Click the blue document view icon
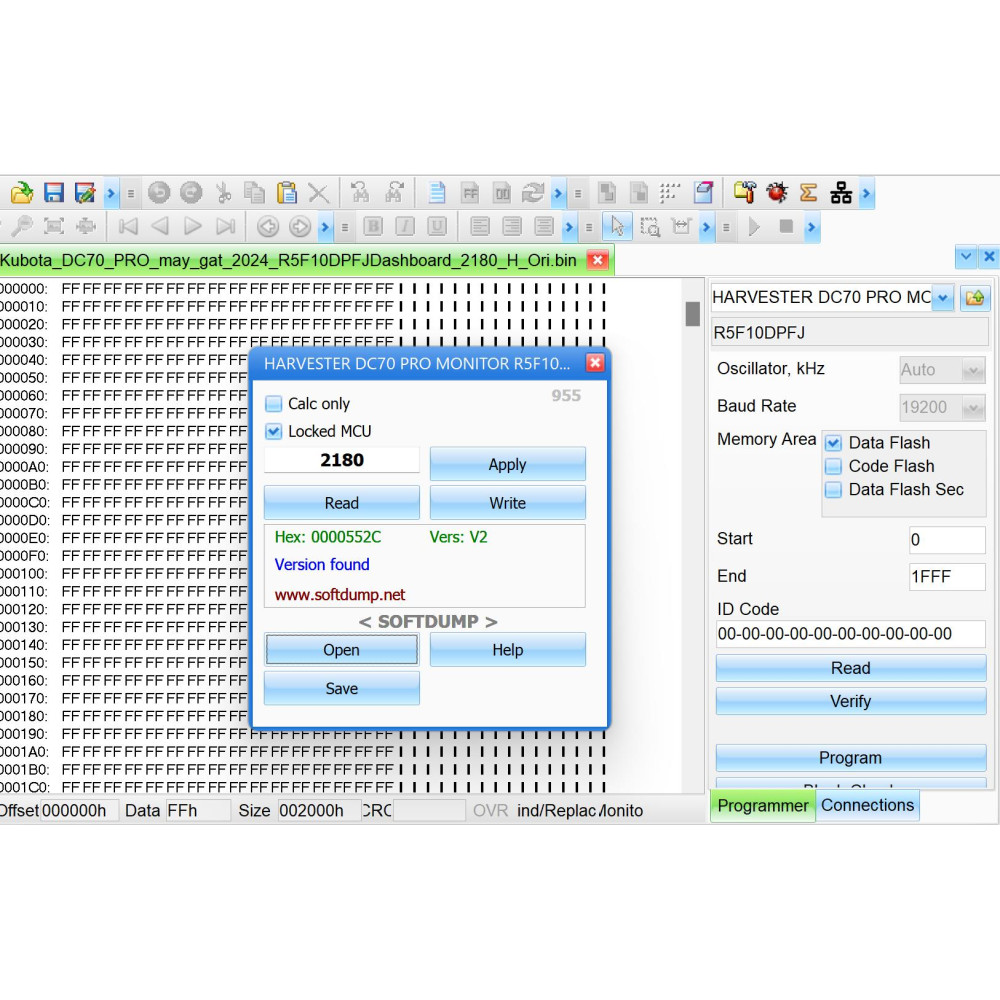 point(437,193)
